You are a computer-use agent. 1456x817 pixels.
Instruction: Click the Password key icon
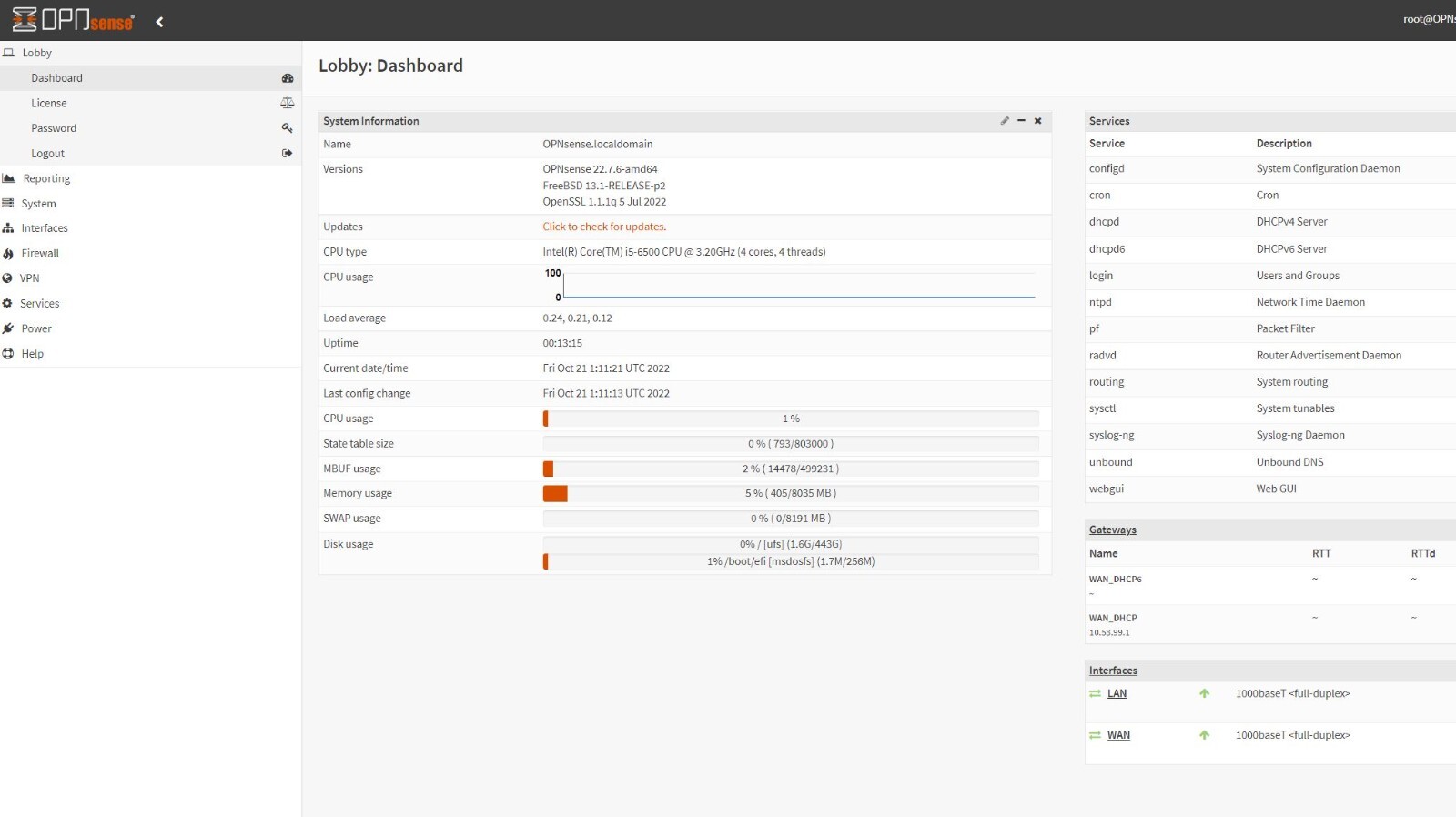pos(288,128)
